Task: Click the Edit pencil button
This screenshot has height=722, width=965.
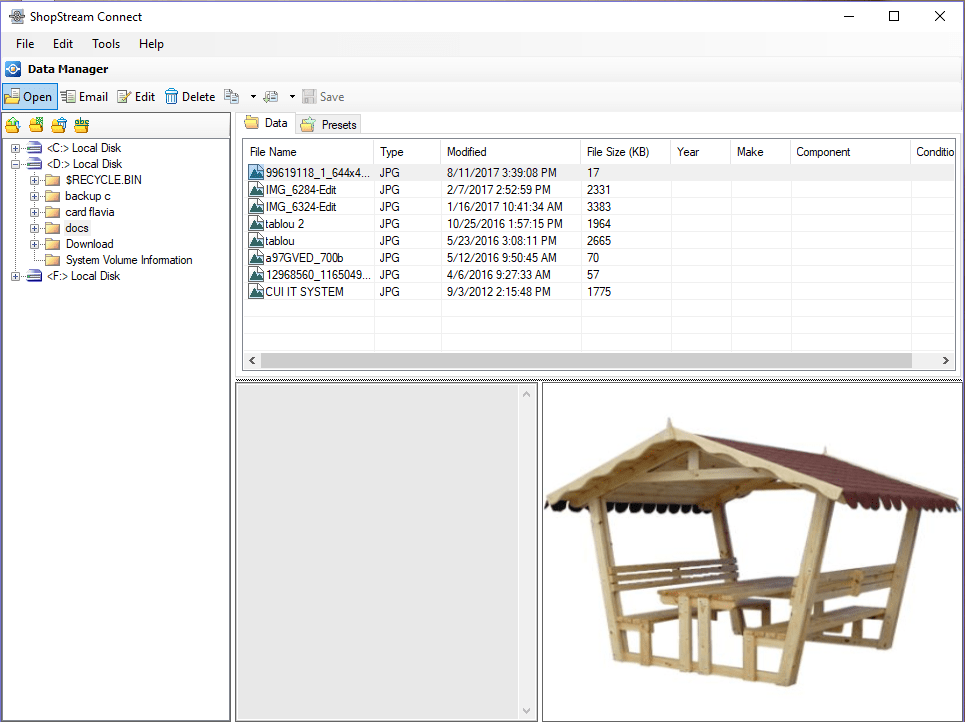Action: 136,97
